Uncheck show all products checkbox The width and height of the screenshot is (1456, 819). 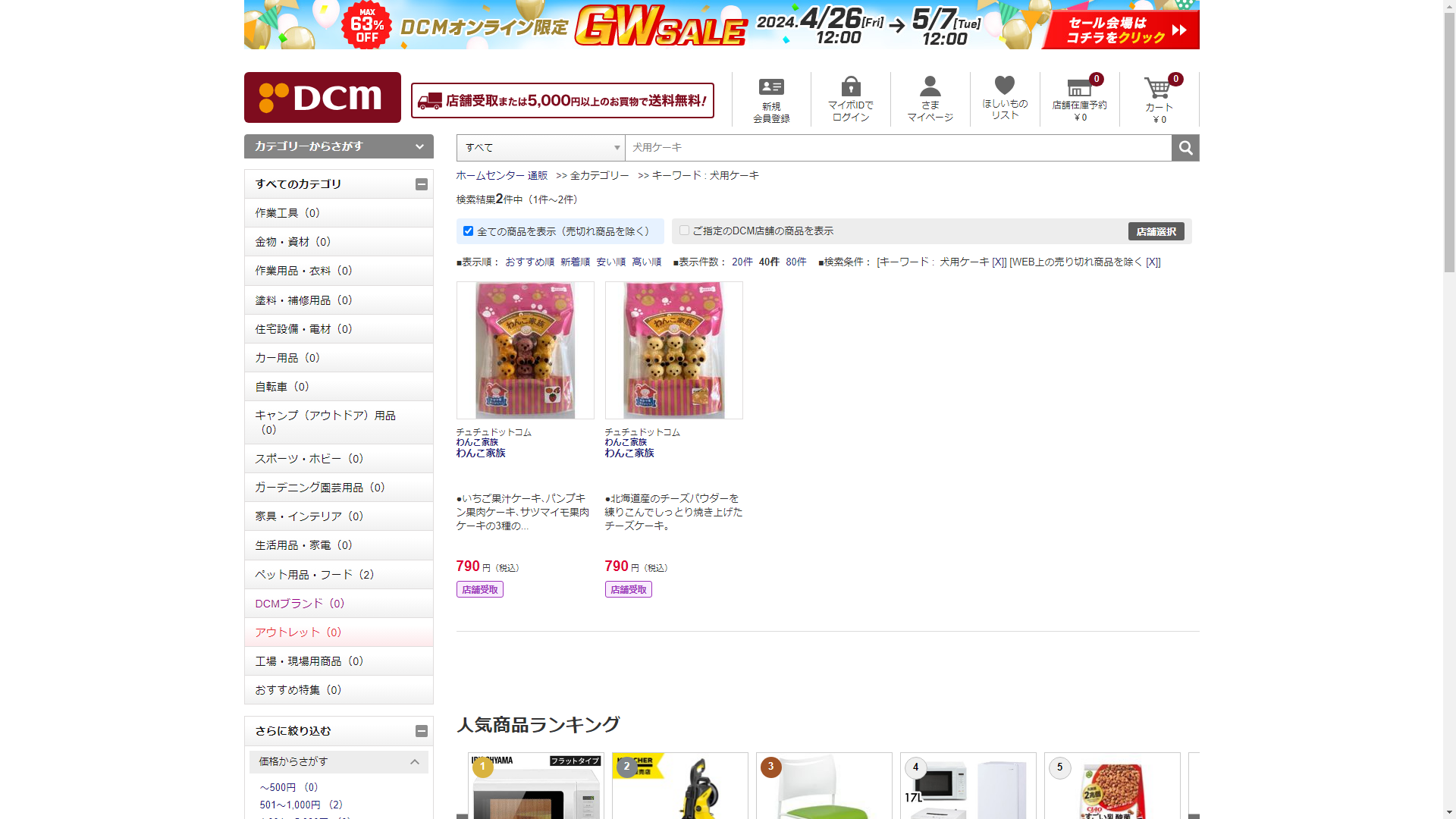pyautogui.click(x=468, y=231)
